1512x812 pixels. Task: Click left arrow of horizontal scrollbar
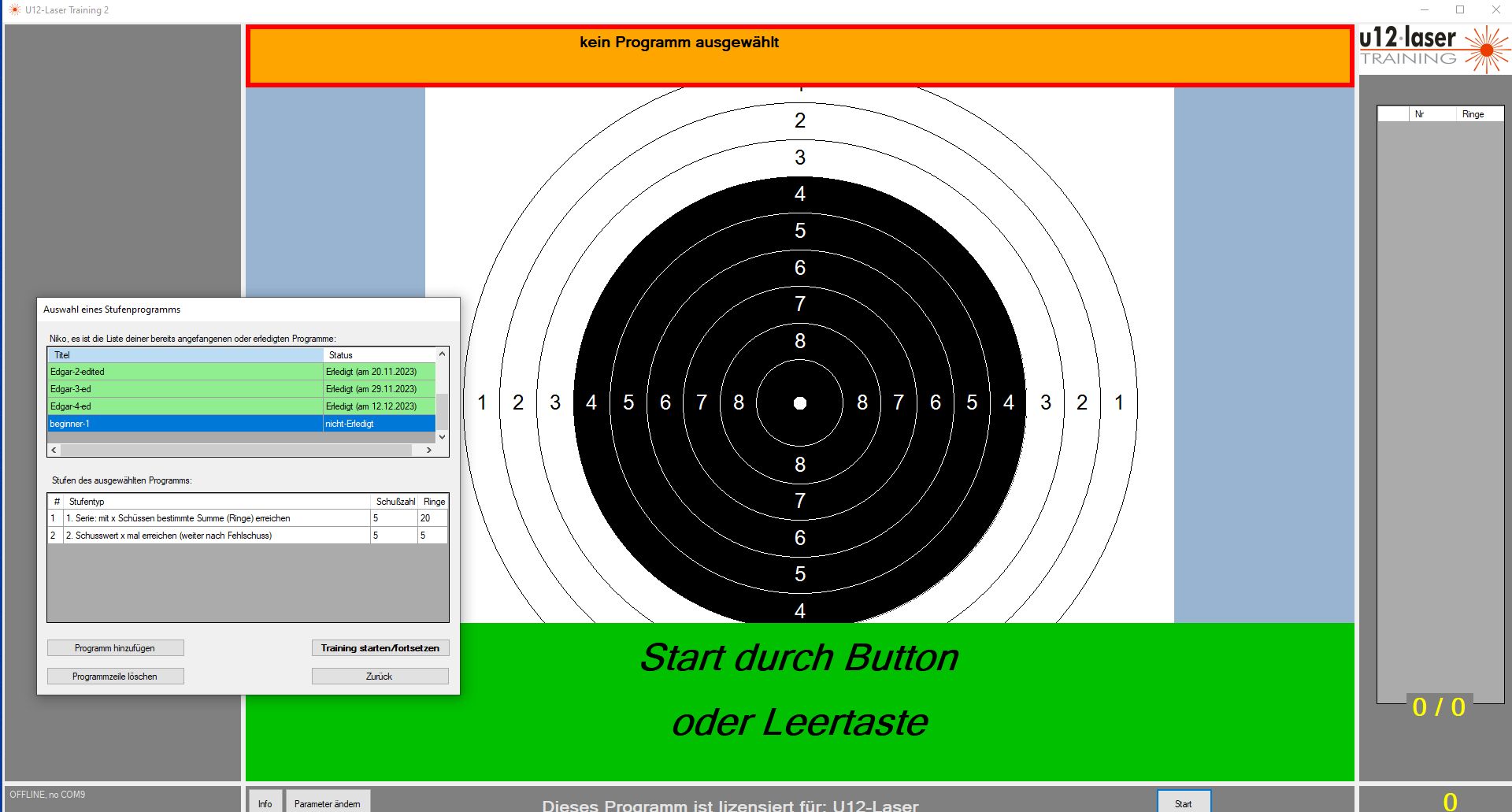(x=54, y=450)
